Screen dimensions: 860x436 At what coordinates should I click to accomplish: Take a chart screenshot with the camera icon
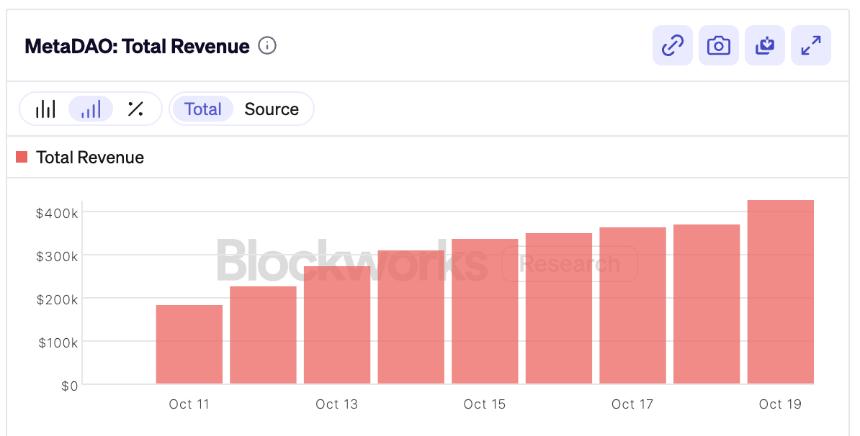coord(719,45)
